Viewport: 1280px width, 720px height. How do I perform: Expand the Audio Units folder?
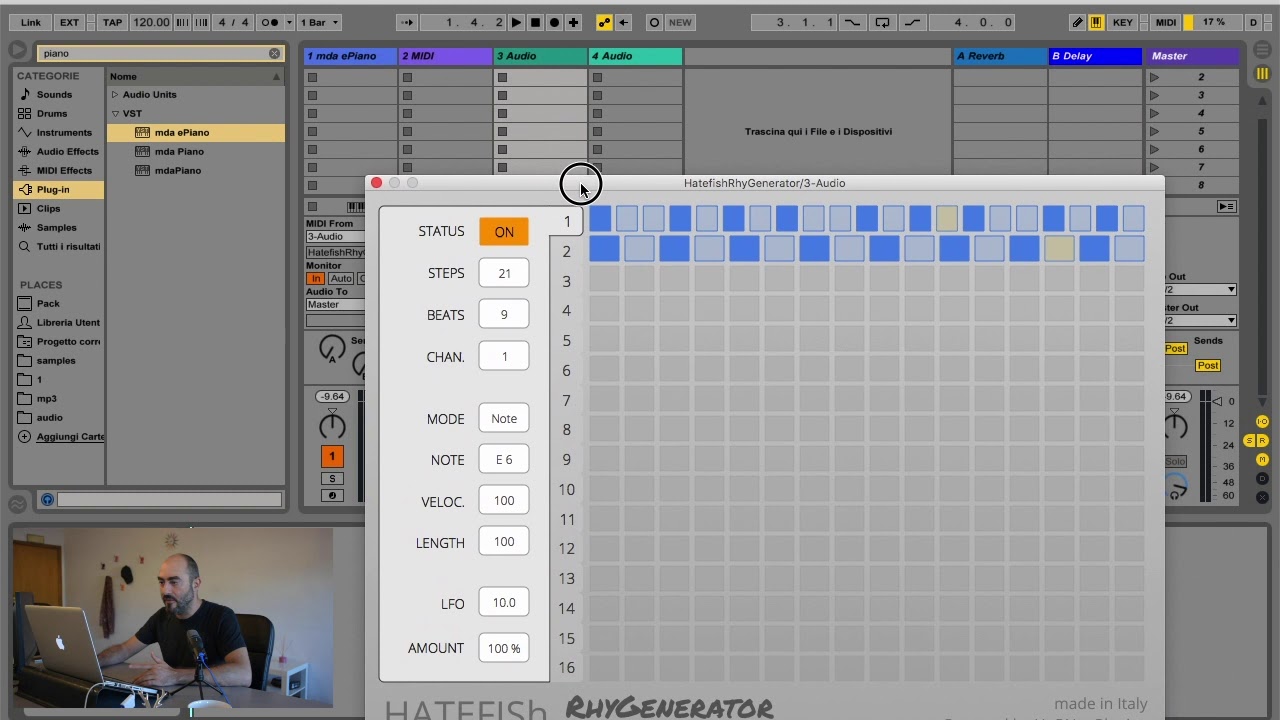115,95
